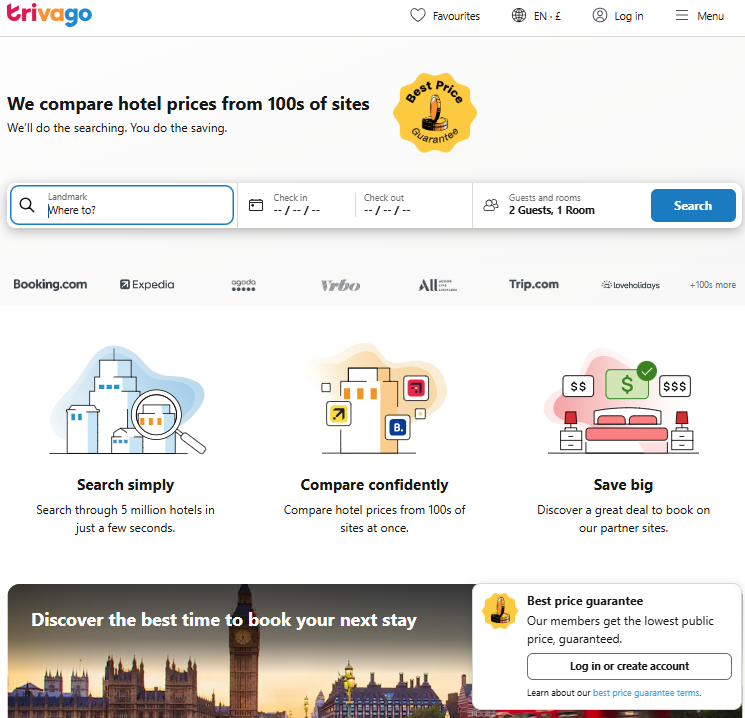Click the Search simply buildings illustration

[x=127, y=400]
